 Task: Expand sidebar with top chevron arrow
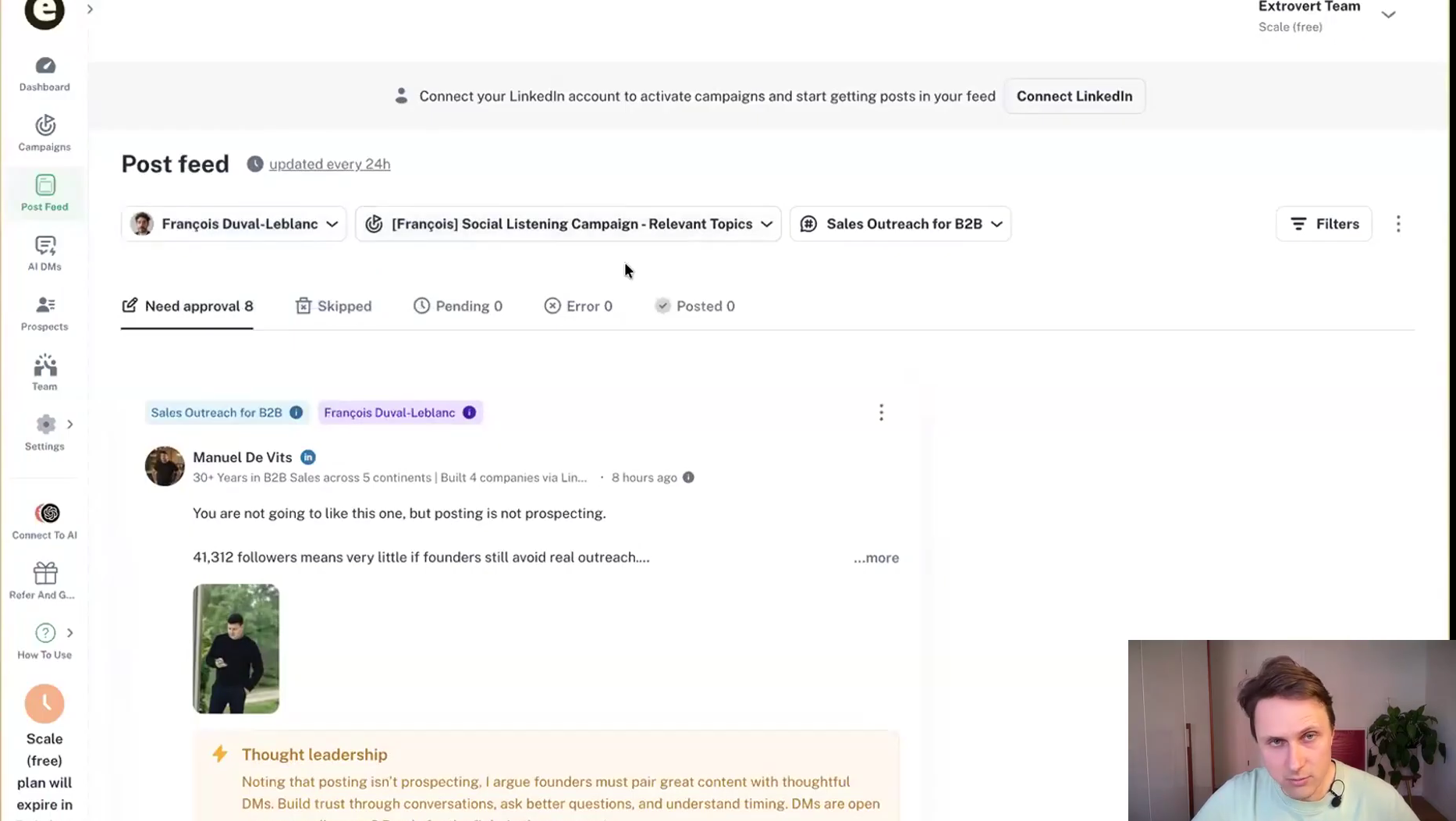[x=90, y=9]
